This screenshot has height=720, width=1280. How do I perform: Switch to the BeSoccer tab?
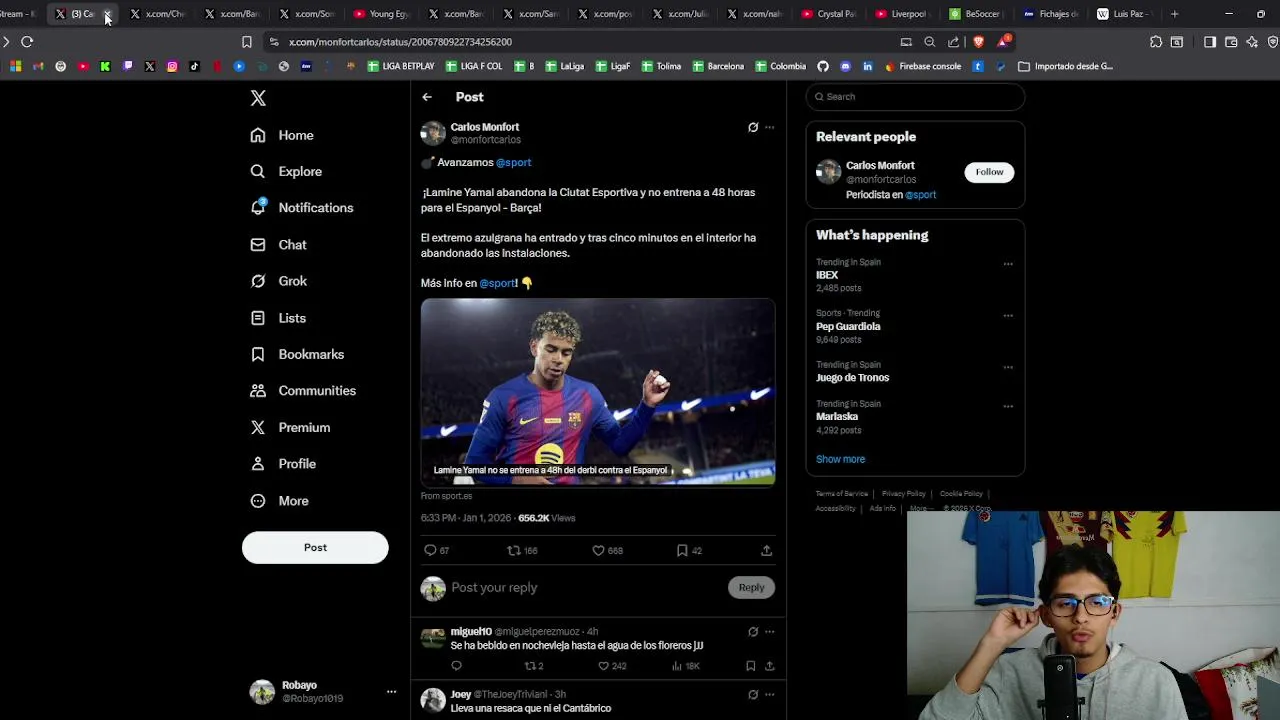977,14
